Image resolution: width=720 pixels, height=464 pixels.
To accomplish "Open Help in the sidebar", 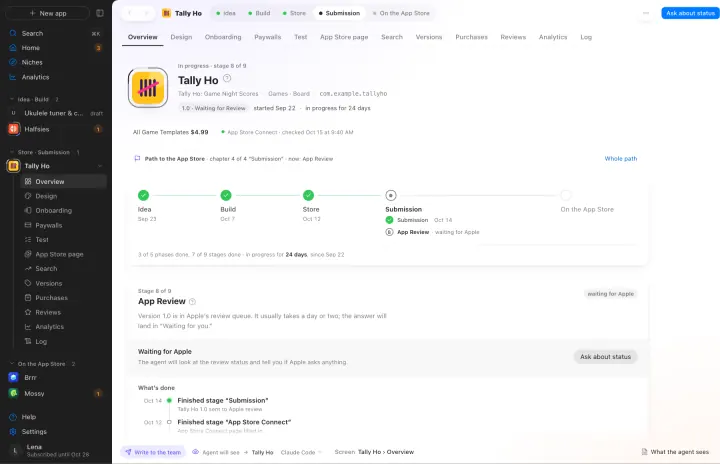I will 55,417.
